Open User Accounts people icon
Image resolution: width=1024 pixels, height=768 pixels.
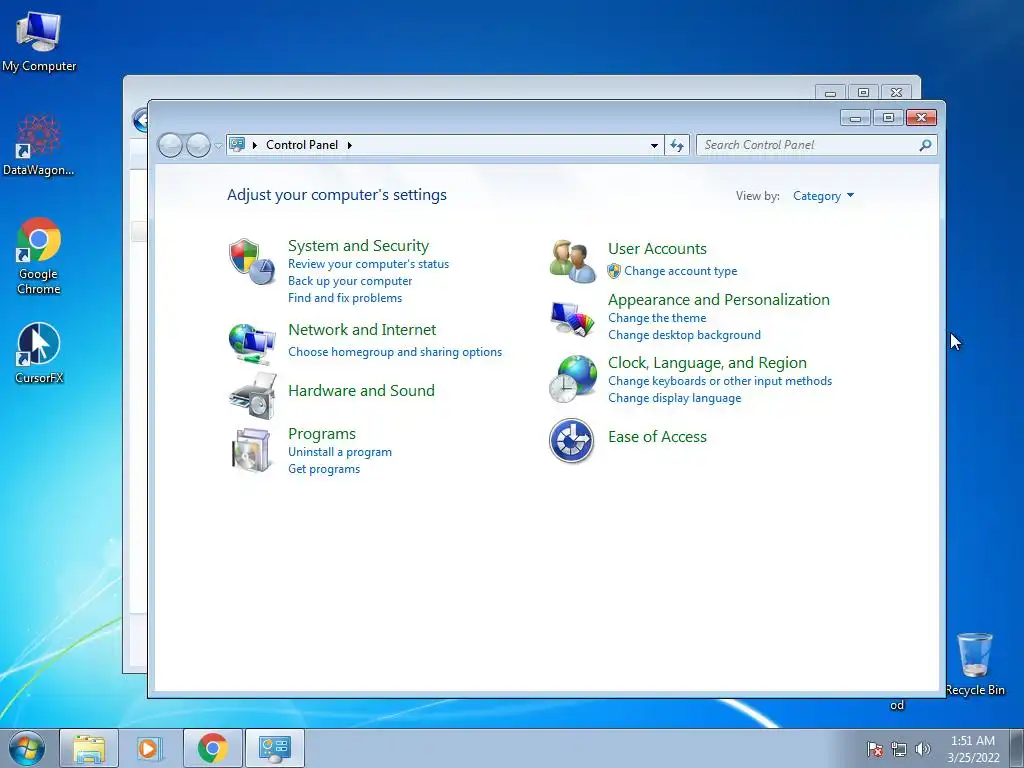572,261
